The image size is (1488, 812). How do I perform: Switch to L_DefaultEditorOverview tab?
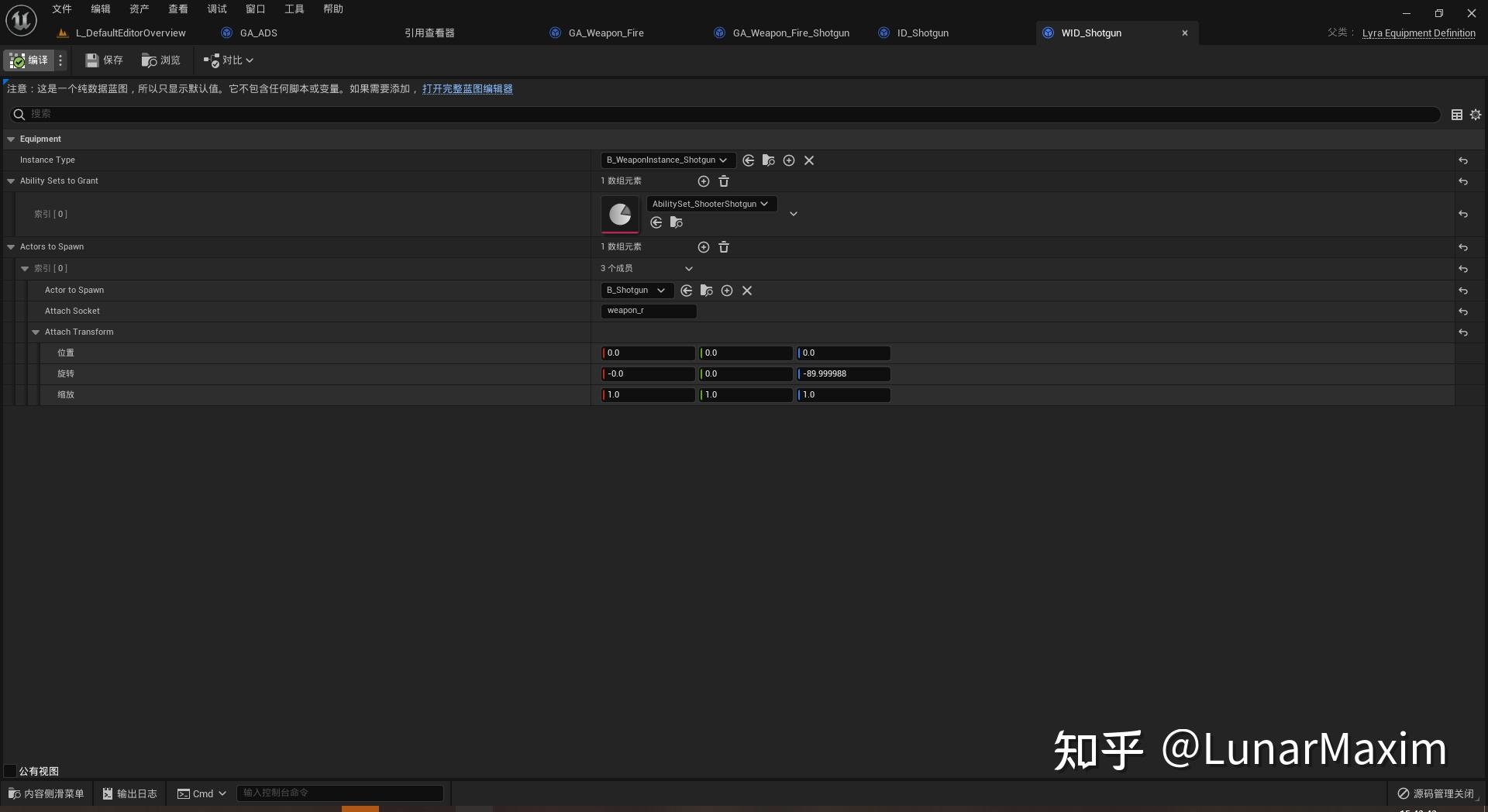pyautogui.click(x=122, y=33)
